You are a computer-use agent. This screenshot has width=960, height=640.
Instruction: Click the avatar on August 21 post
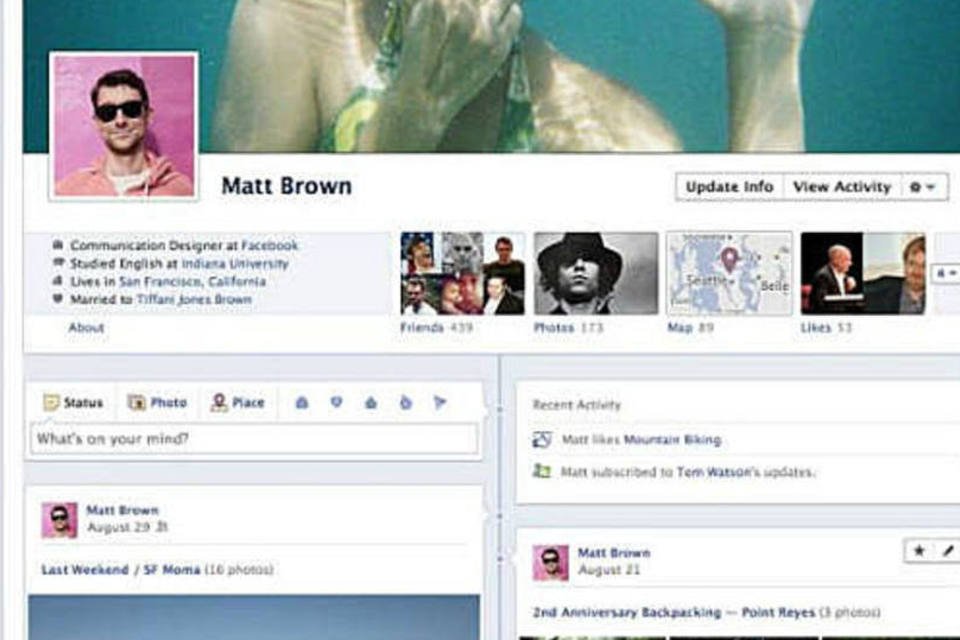tap(550, 562)
